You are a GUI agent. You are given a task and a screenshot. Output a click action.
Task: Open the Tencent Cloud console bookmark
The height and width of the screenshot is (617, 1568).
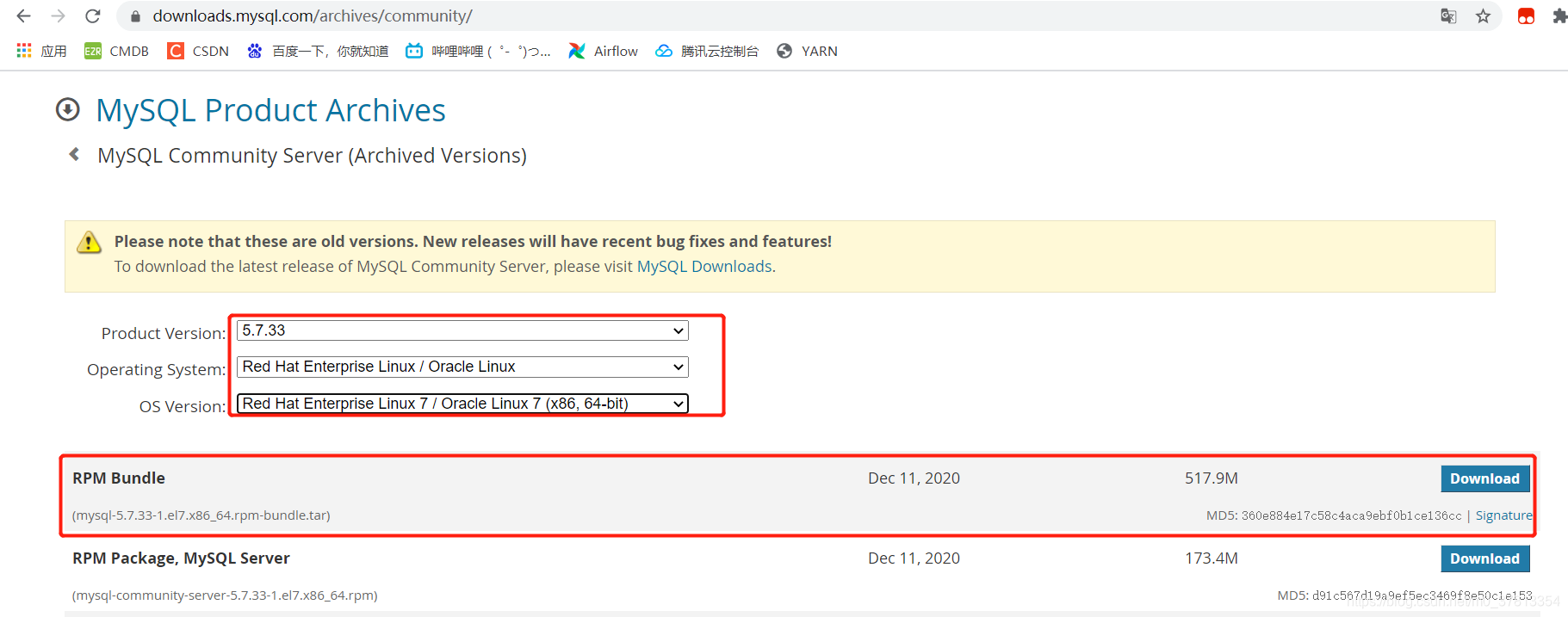(x=707, y=52)
